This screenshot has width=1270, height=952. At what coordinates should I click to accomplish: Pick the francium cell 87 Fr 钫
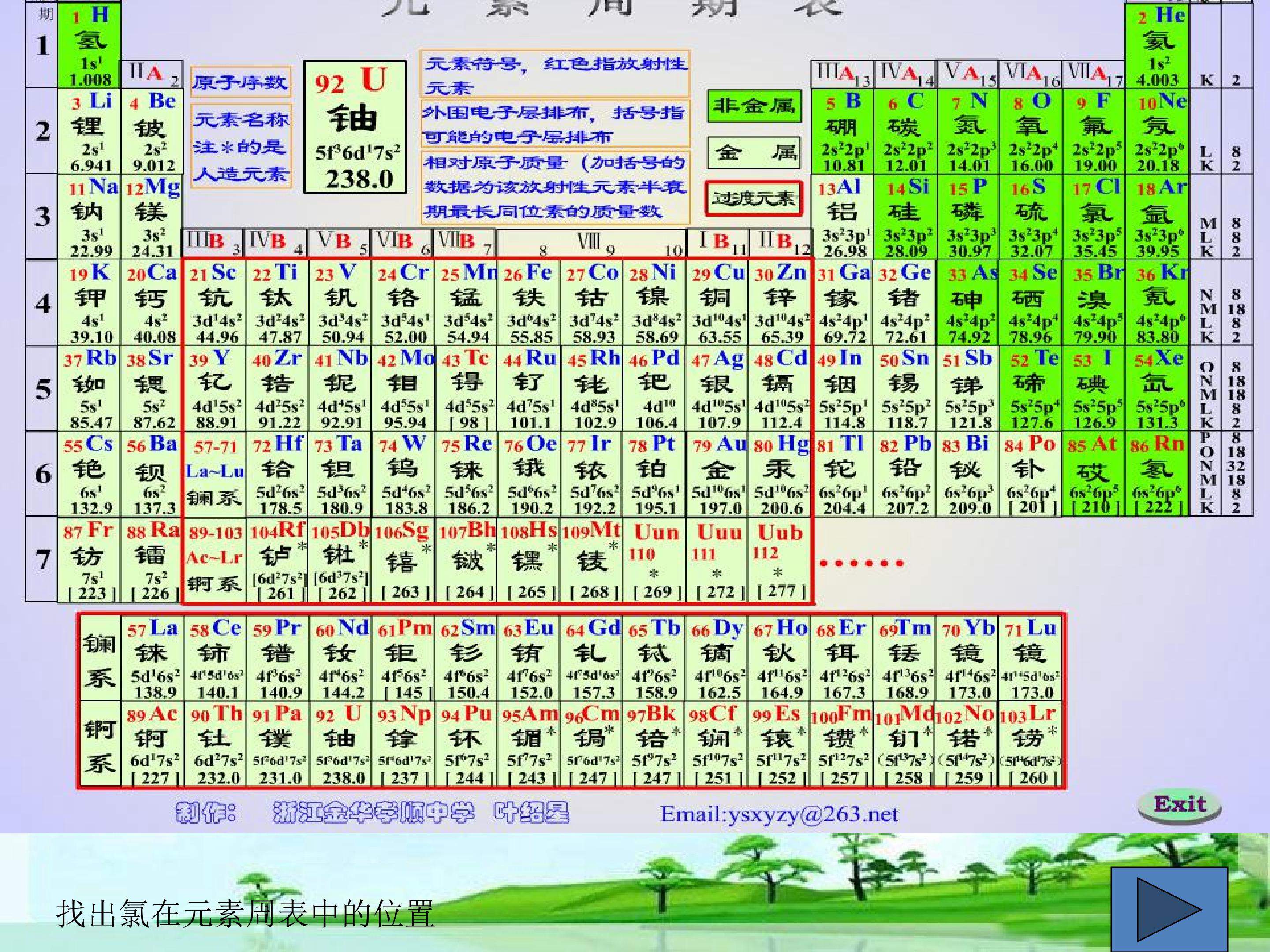coord(90,559)
